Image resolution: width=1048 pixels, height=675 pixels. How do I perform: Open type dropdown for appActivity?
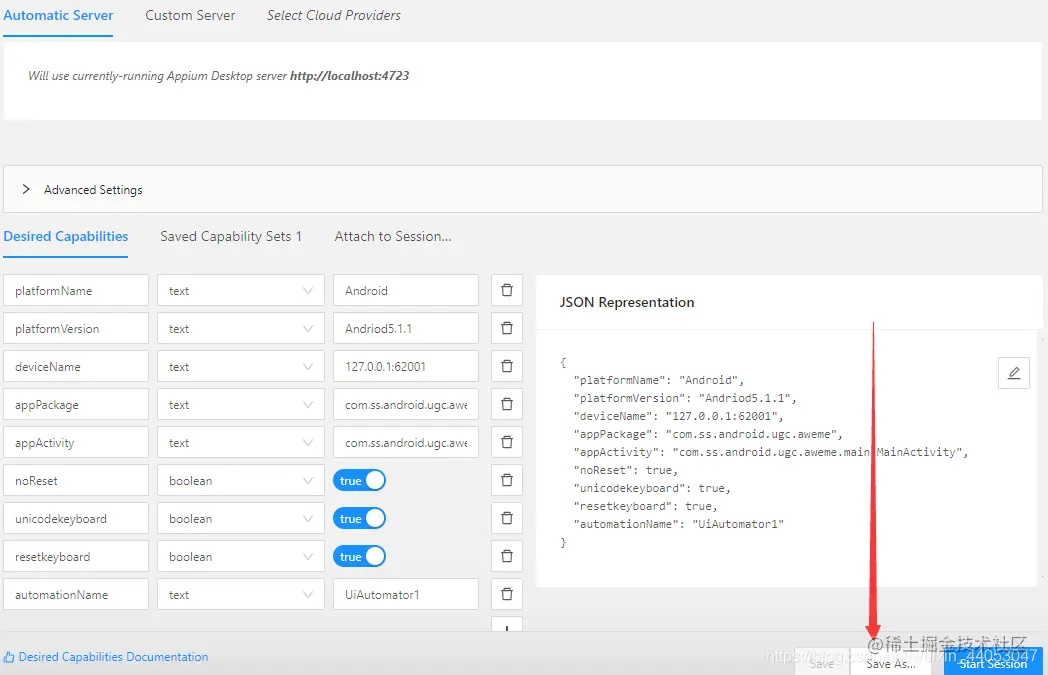pyautogui.click(x=241, y=442)
